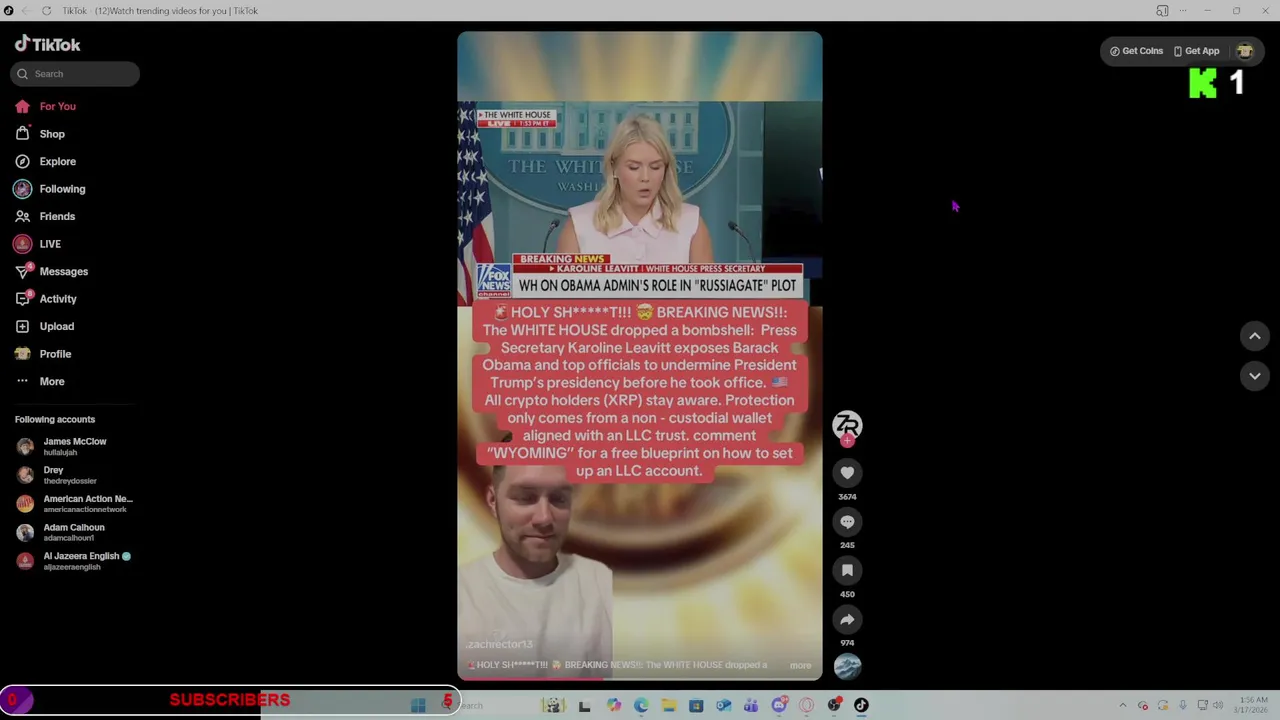The height and width of the screenshot is (720, 1280).
Task: Click the playing video to pause
Action: pos(640,356)
